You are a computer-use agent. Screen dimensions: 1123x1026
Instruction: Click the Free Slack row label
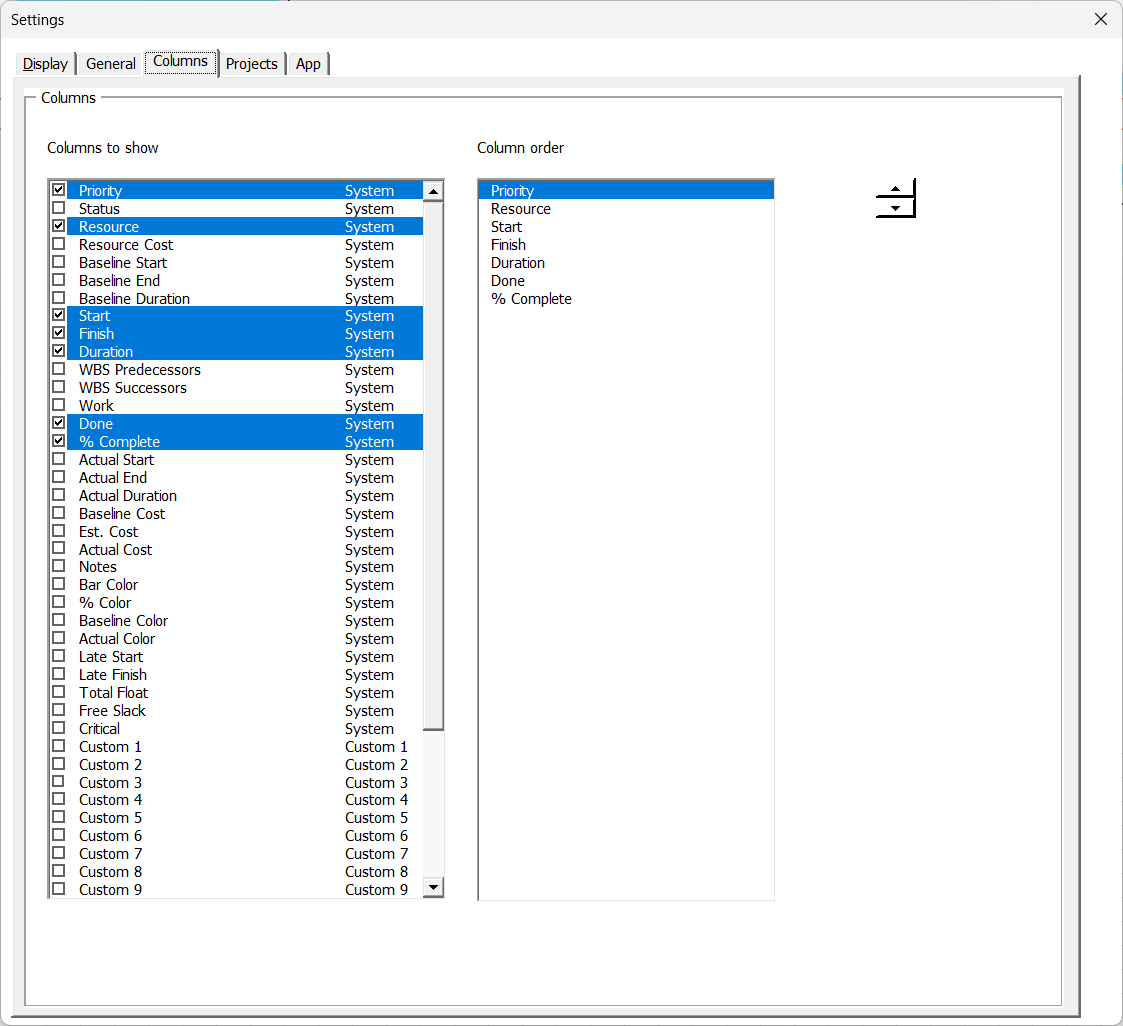click(112, 710)
